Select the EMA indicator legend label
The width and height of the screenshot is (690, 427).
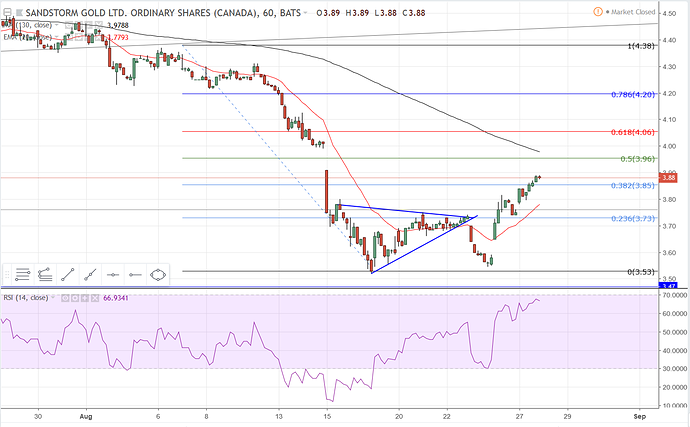coord(9,37)
